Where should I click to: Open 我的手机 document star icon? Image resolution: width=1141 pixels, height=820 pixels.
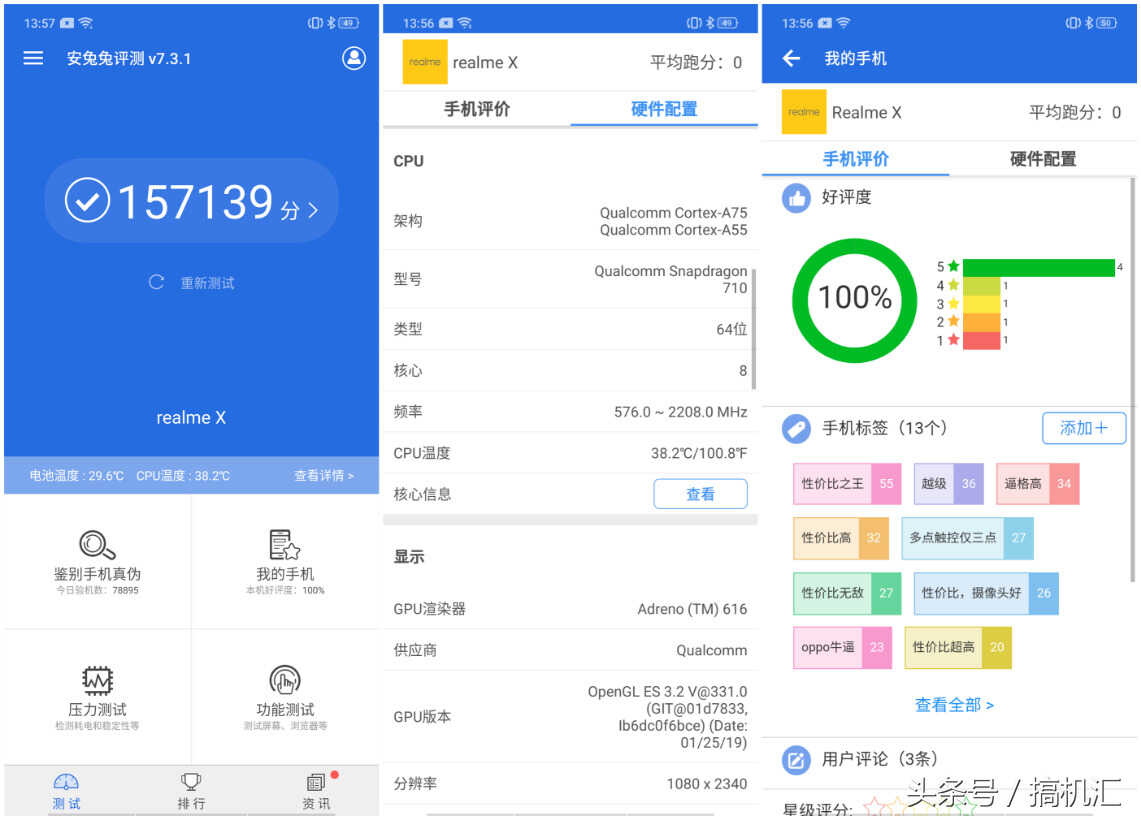pos(285,544)
